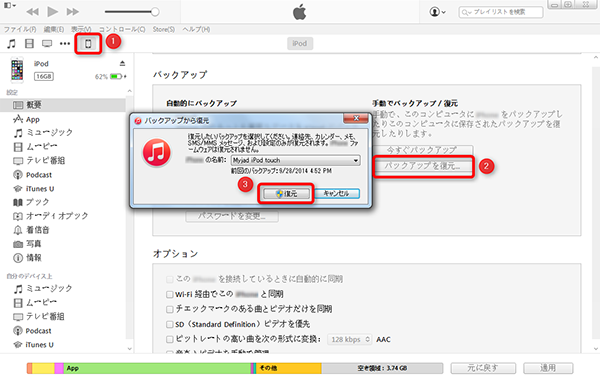Image resolution: width=600 pixels, height=383 pixels.
Task: Click the パスワードを変更 button
Action: (232, 216)
